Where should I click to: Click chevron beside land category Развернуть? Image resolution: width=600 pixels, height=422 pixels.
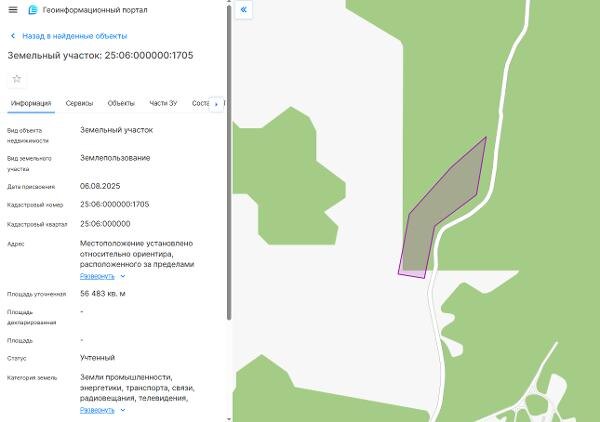(x=123, y=410)
